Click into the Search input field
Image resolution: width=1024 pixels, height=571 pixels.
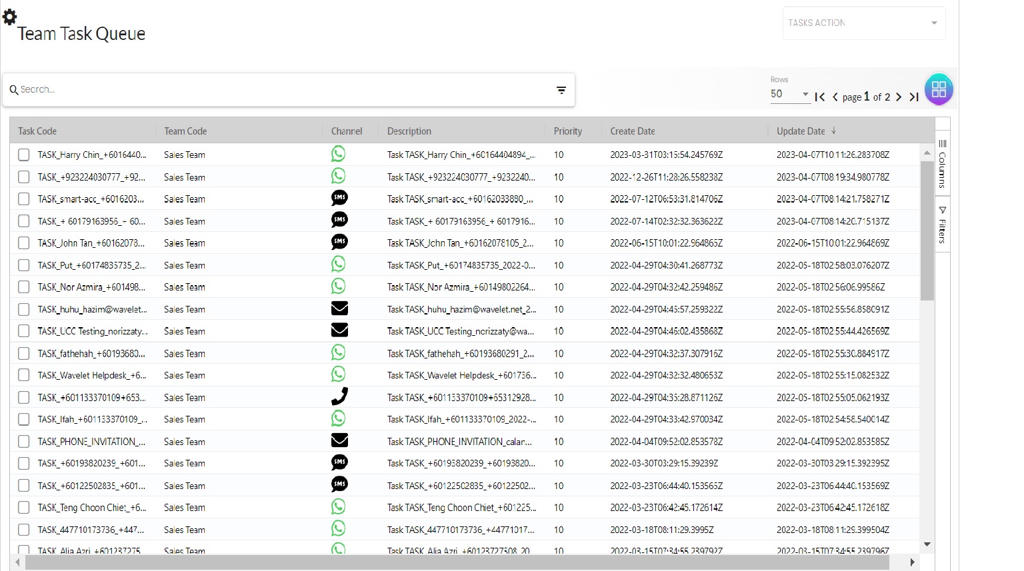pyautogui.click(x=280, y=90)
